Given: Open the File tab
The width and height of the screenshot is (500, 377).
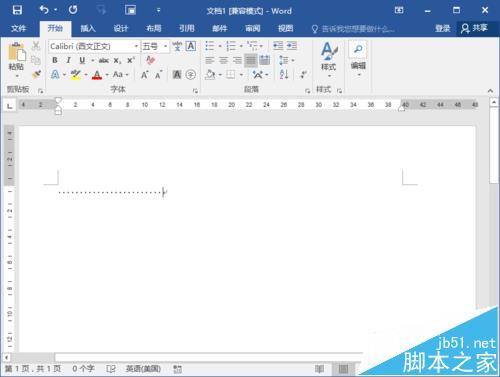Looking at the screenshot, I should (x=18, y=28).
